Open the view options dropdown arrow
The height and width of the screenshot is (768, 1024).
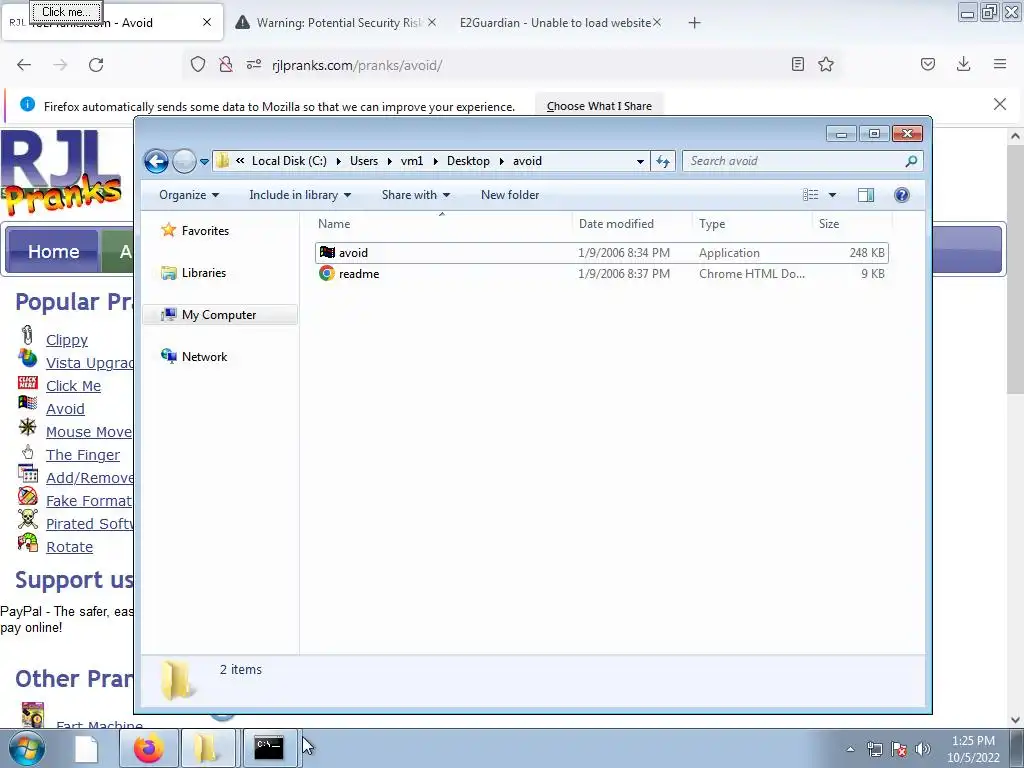[x=832, y=195]
